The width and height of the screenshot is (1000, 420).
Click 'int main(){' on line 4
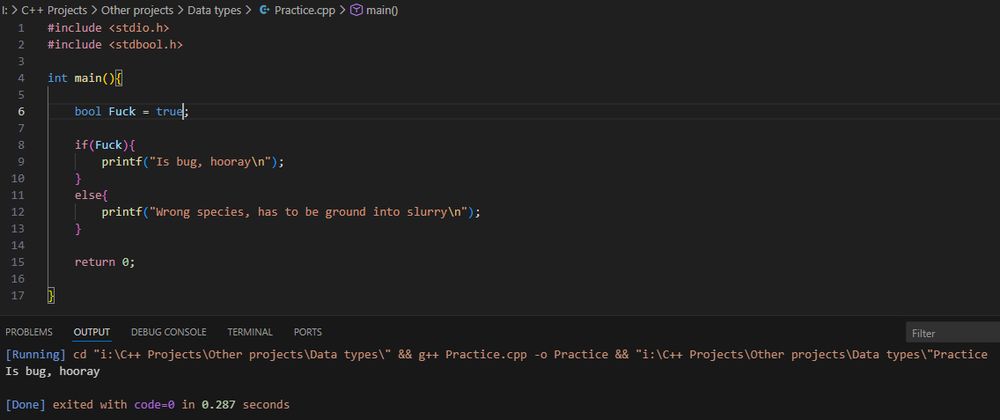point(85,78)
